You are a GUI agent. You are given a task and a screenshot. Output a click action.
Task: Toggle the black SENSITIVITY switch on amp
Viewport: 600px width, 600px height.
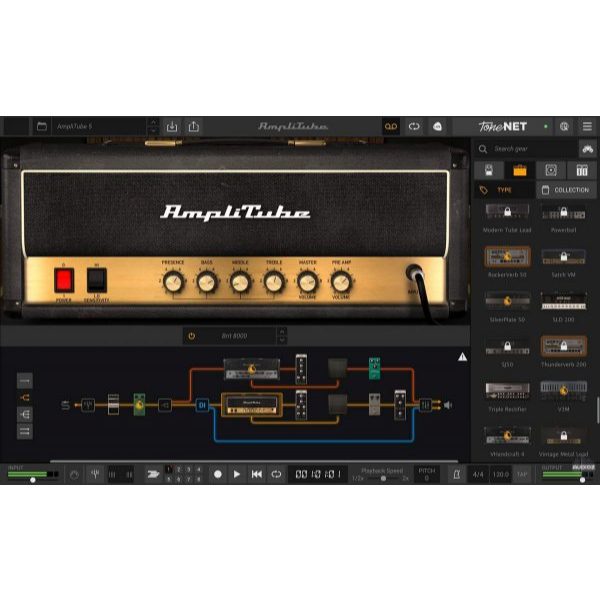coord(96,280)
